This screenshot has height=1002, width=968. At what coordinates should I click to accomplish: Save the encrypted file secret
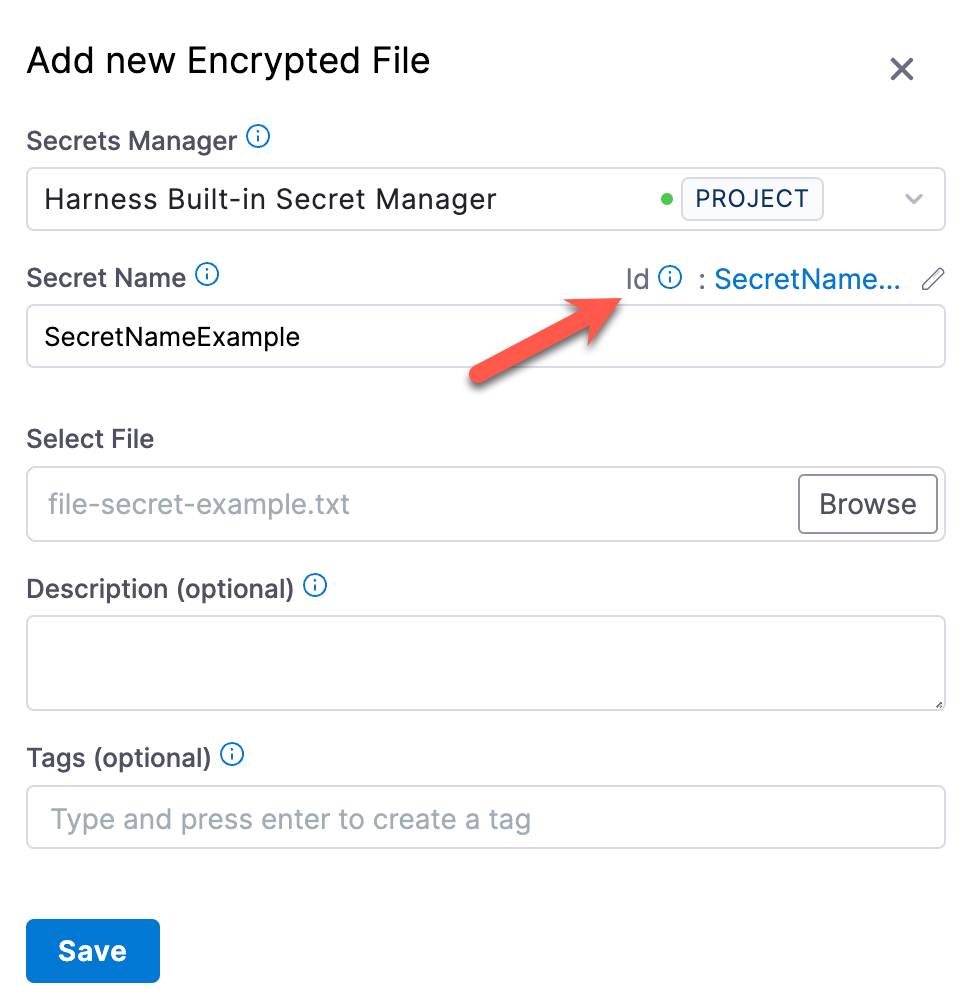(92, 950)
